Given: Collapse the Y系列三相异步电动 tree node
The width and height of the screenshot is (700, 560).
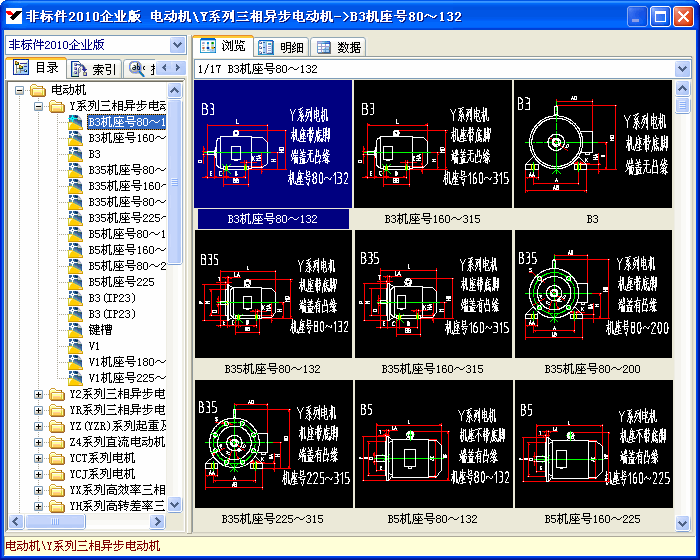Looking at the screenshot, I should pyautogui.click(x=39, y=106).
